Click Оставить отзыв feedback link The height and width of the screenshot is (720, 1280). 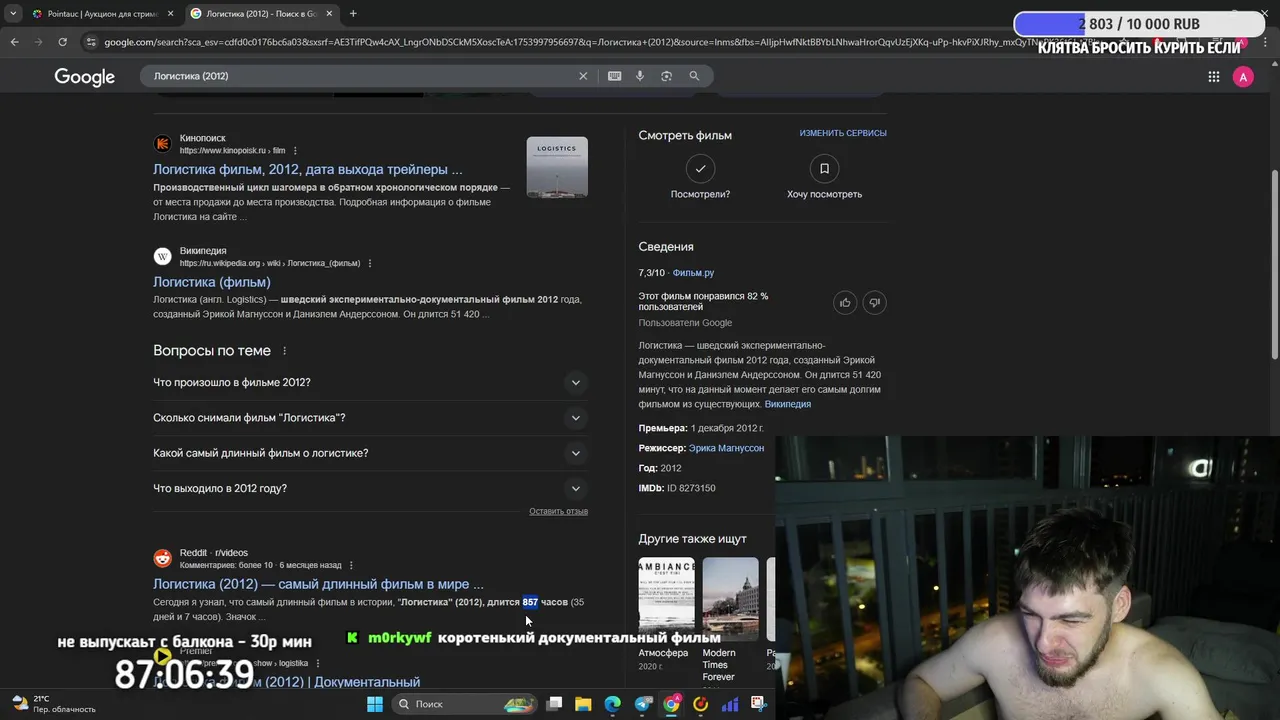coord(558,511)
